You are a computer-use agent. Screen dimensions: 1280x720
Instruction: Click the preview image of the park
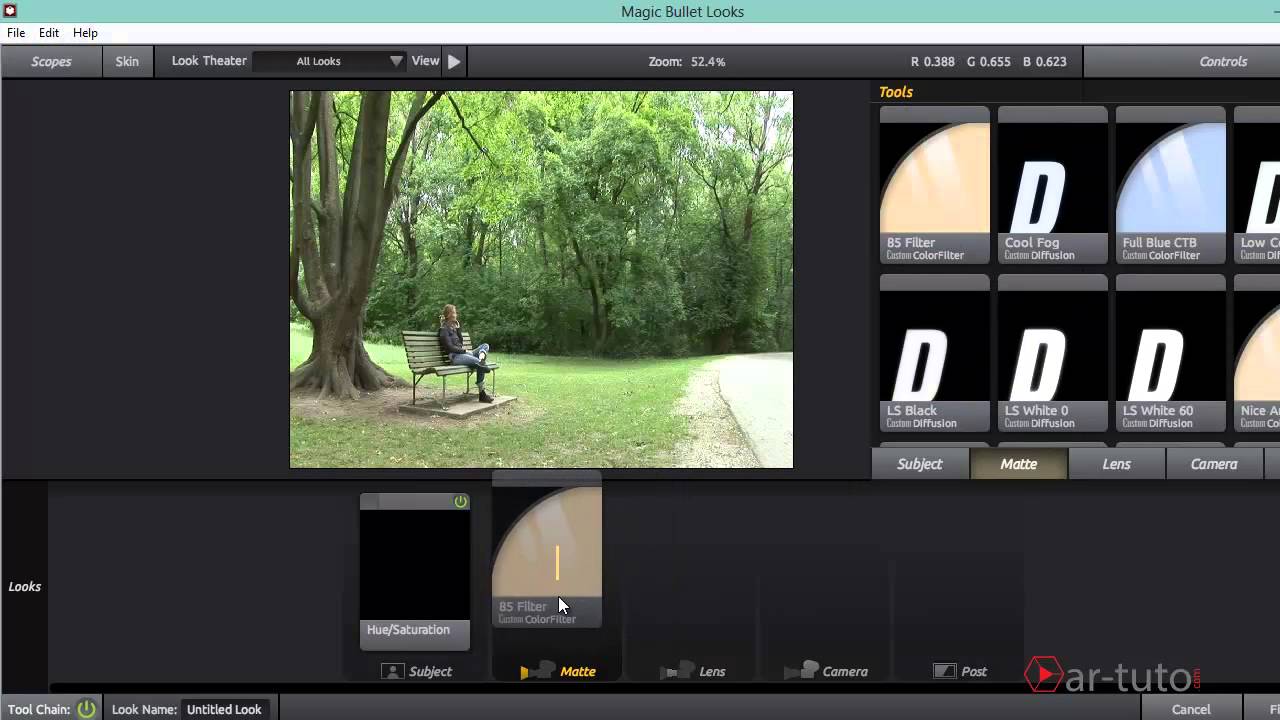(541, 279)
